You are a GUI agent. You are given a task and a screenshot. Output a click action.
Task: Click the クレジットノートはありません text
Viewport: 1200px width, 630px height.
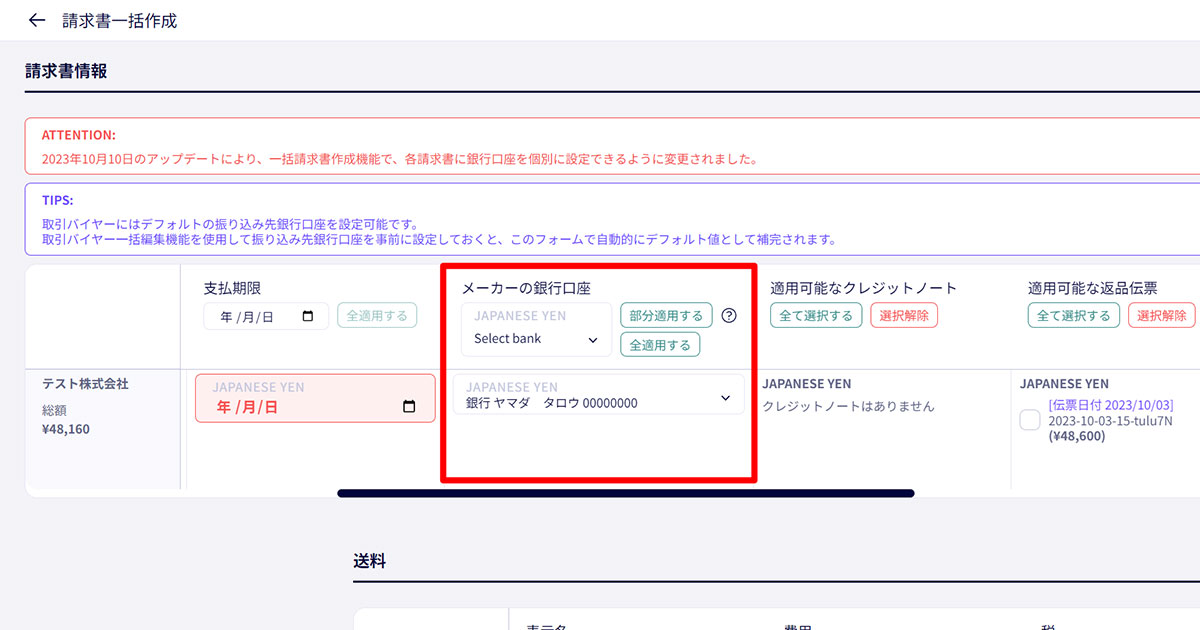pos(848,406)
